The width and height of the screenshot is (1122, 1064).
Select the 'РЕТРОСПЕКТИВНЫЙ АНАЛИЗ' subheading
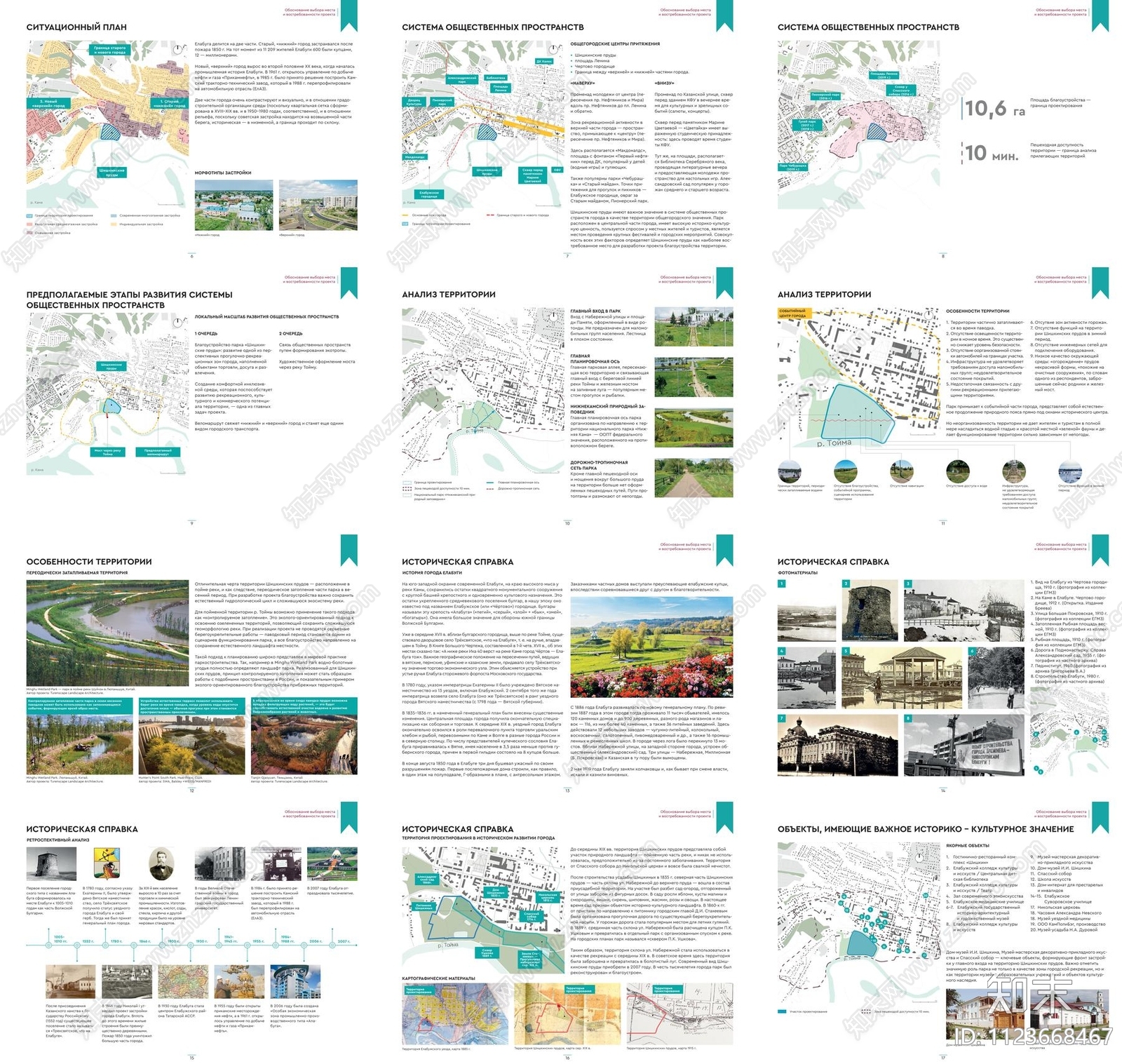pyautogui.click(x=58, y=840)
